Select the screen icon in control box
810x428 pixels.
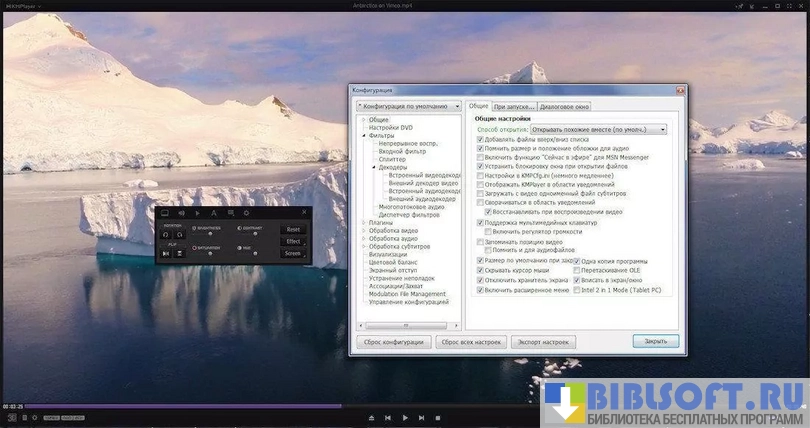pyautogui.click(x=165, y=213)
